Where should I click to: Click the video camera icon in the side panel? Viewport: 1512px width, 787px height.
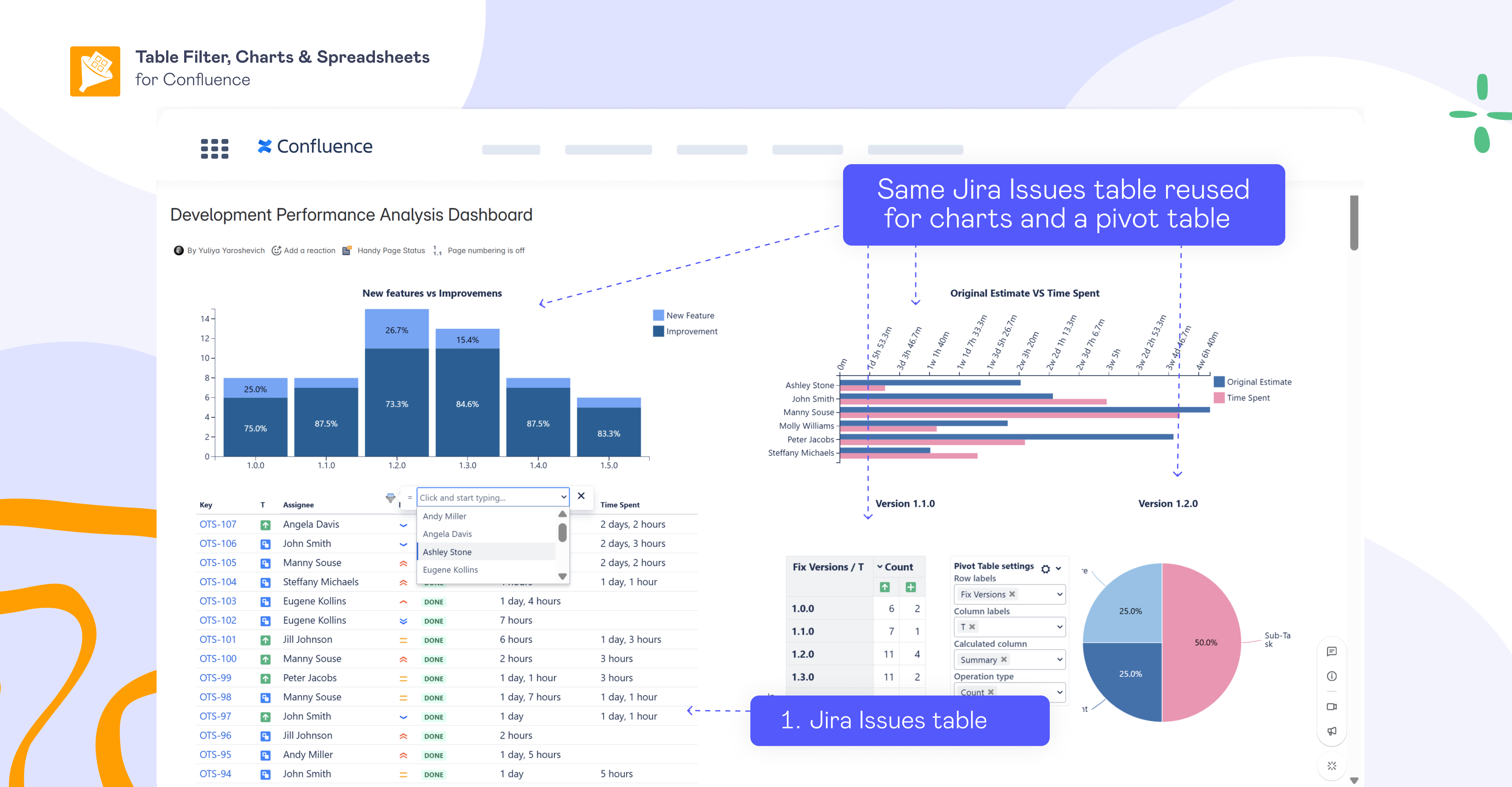(x=1331, y=706)
